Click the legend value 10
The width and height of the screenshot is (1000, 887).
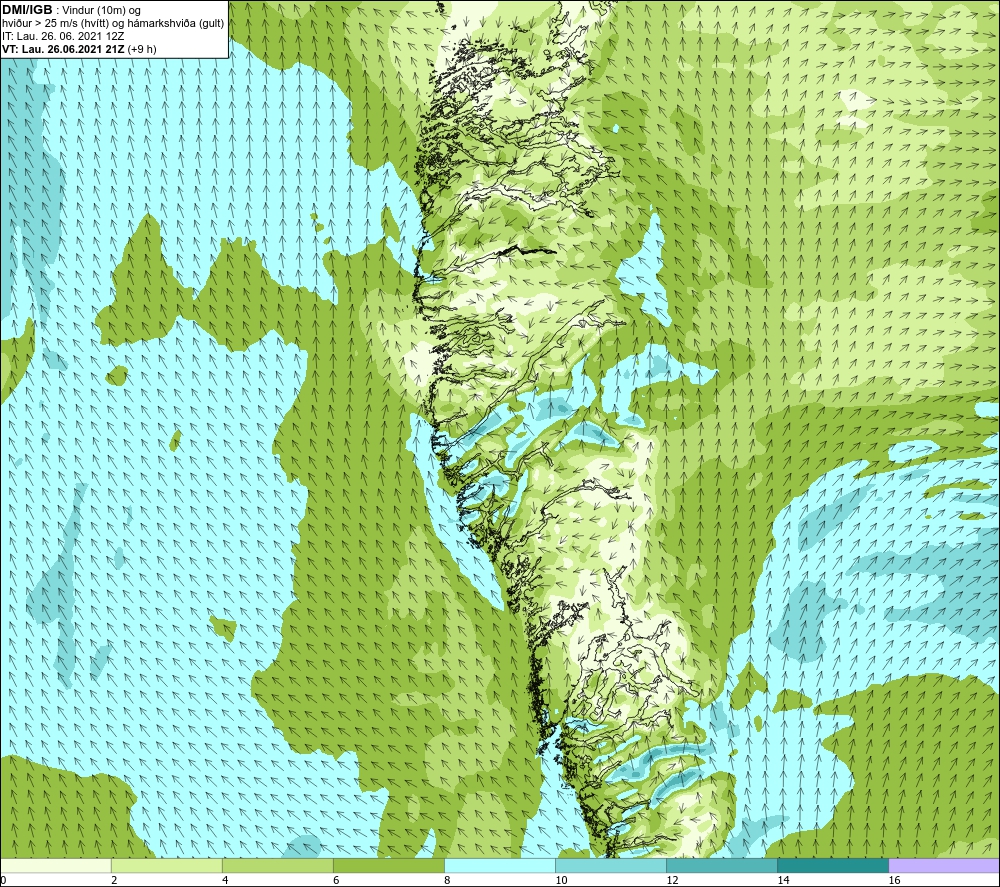[x=561, y=881]
